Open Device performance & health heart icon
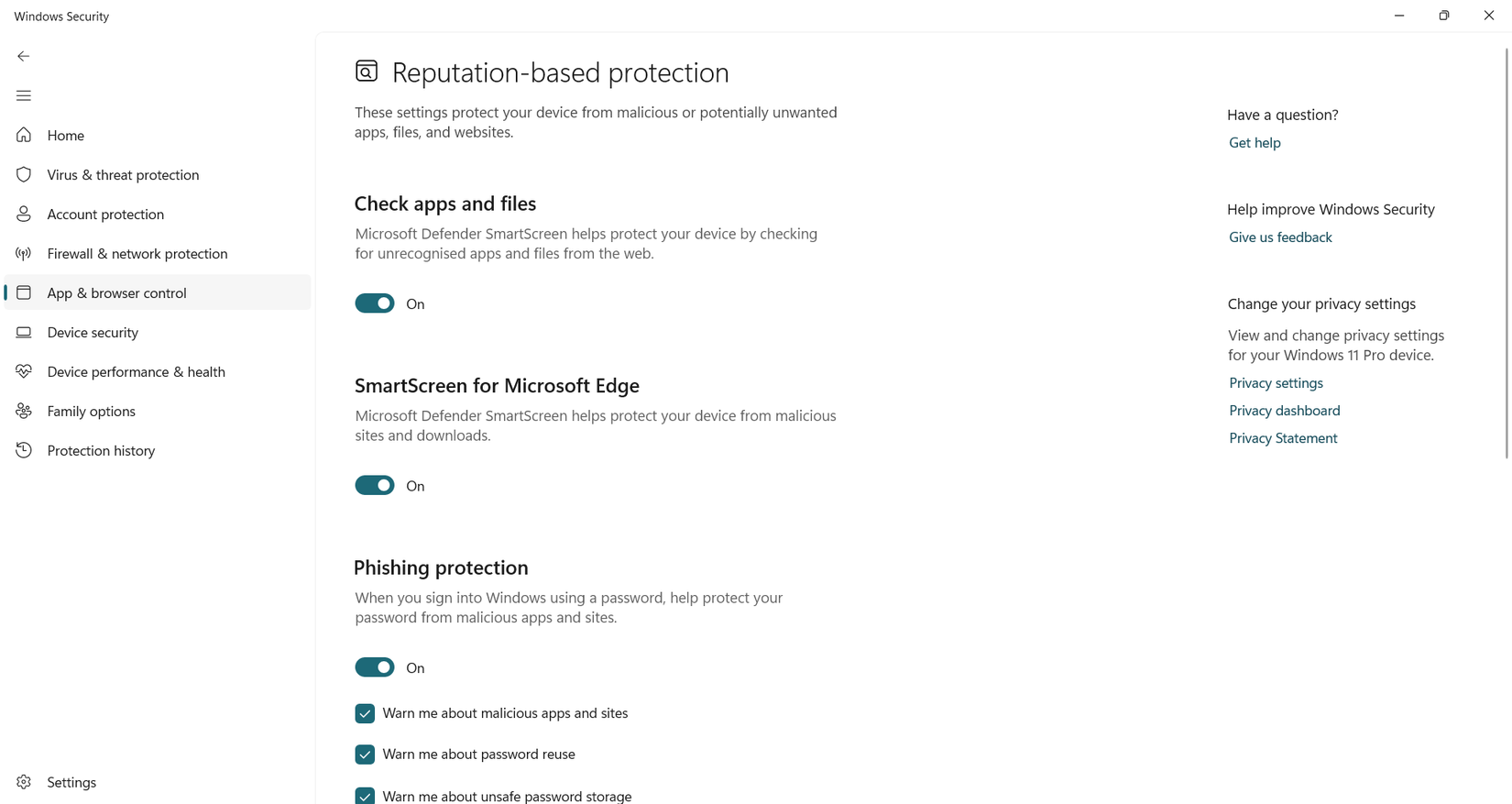The image size is (1512, 804). tap(24, 372)
